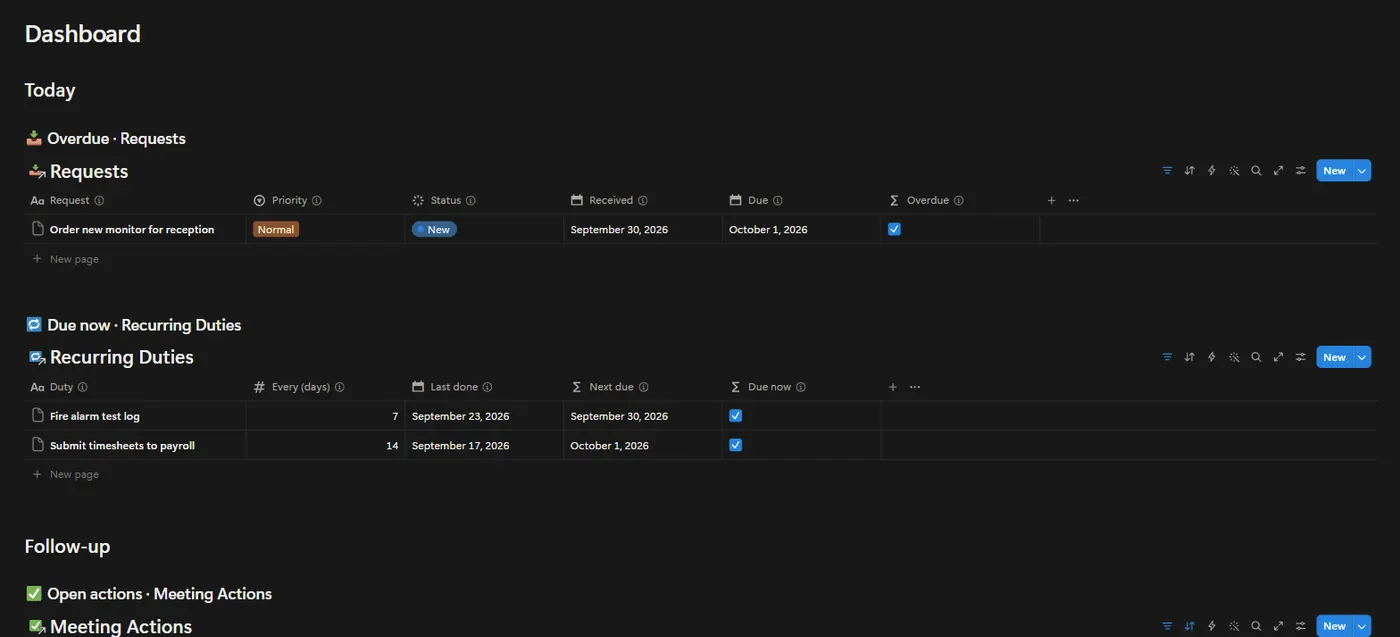Click the New status pill
The height and width of the screenshot is (637, 1400).
point(434,229)
